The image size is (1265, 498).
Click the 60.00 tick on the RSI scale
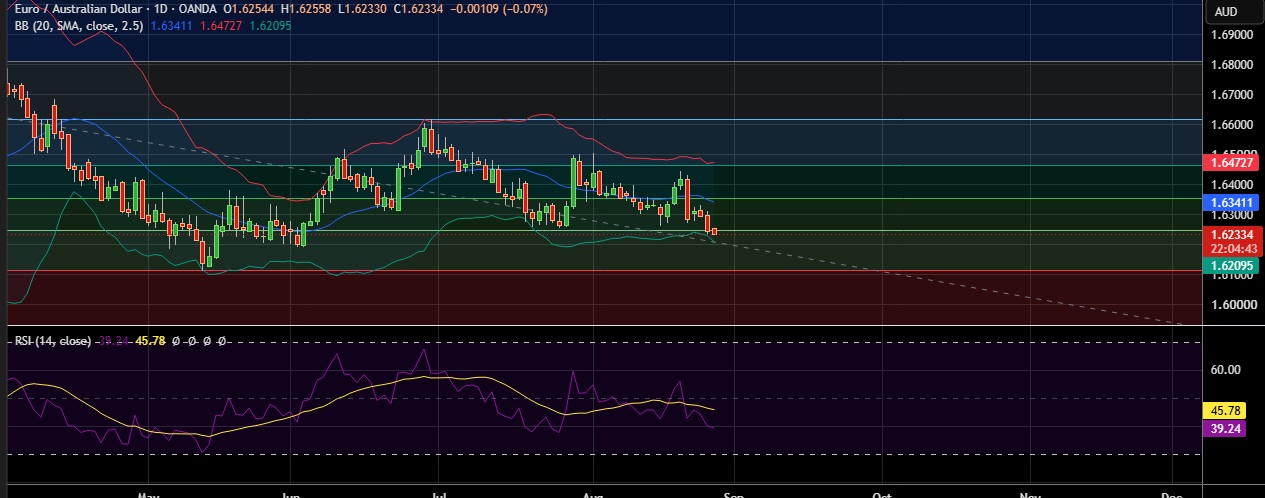(x=1226, y=370)
